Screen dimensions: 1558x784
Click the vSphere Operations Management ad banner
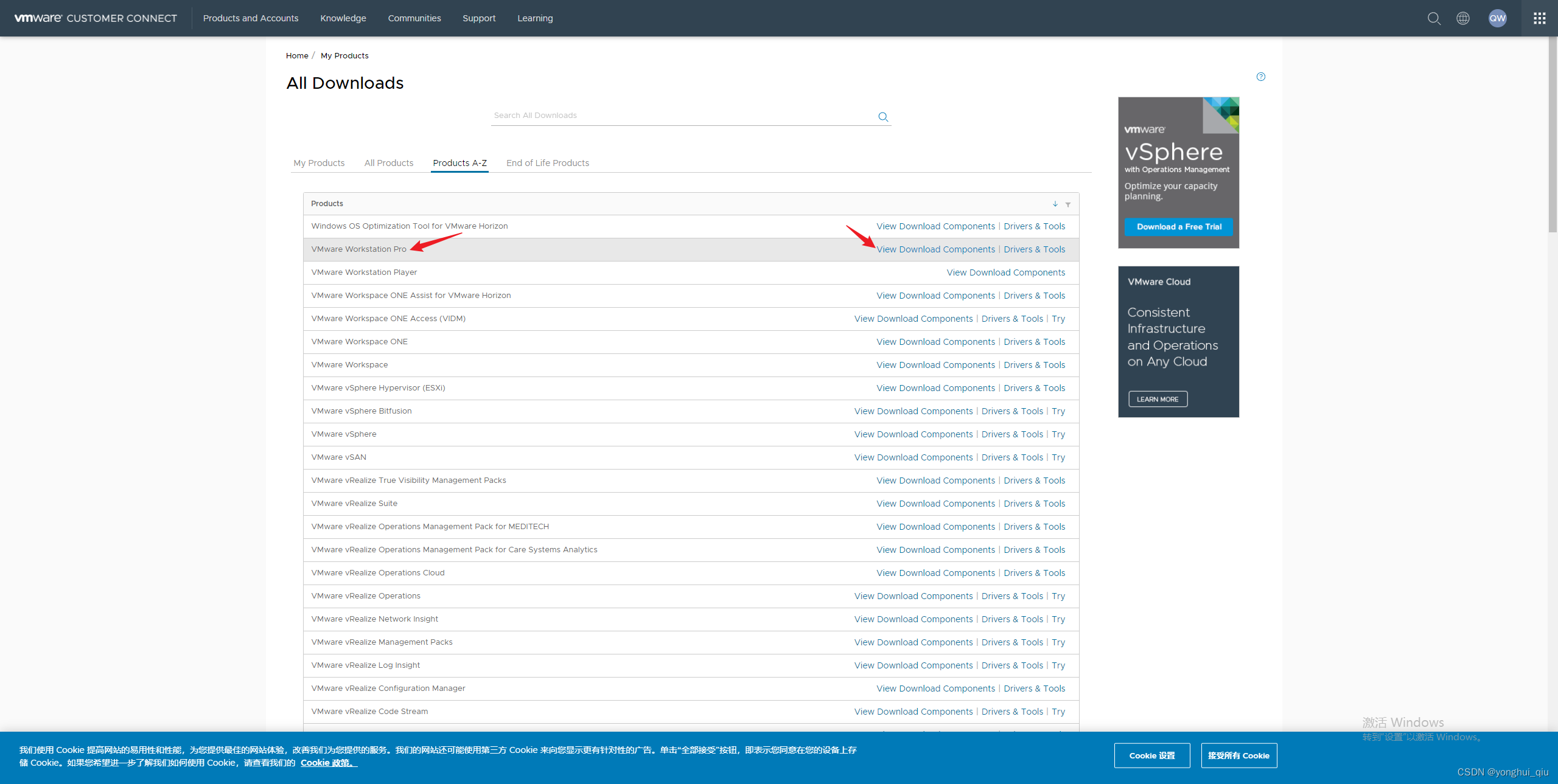tap(1178, 173)
